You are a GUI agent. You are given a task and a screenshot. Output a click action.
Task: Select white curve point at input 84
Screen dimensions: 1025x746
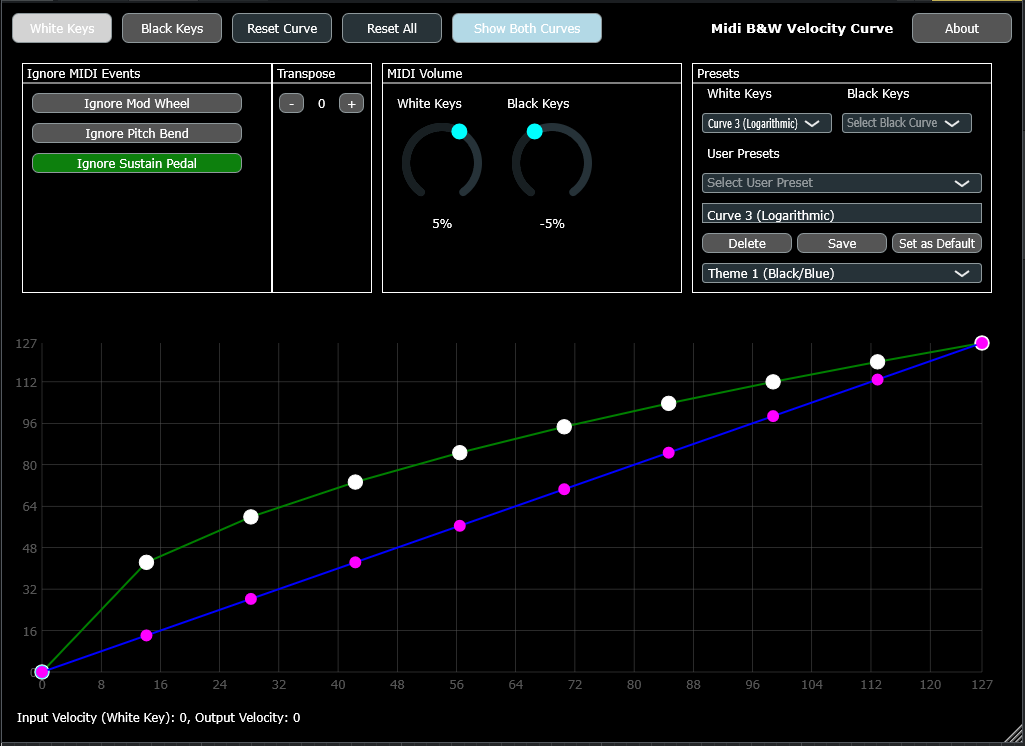(x=668, y=403)
